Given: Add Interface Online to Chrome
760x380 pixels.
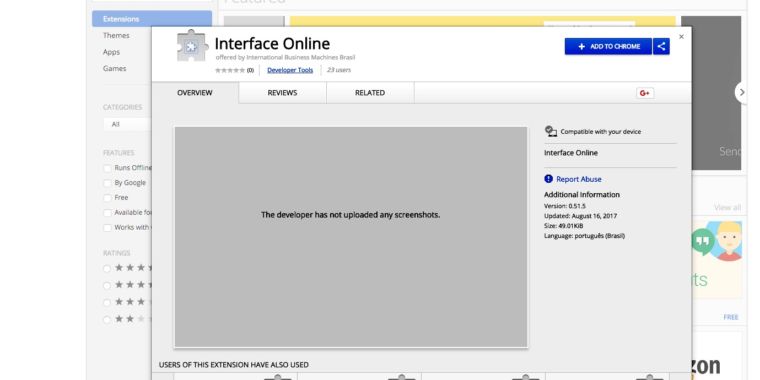Looking at the screenshot, I should (608, 47).
